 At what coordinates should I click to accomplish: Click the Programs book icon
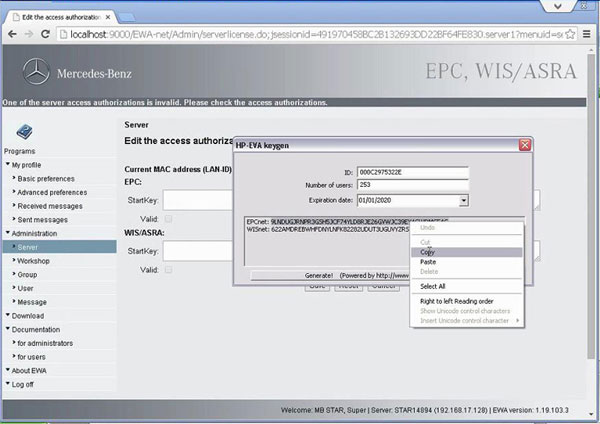(24, 132)
